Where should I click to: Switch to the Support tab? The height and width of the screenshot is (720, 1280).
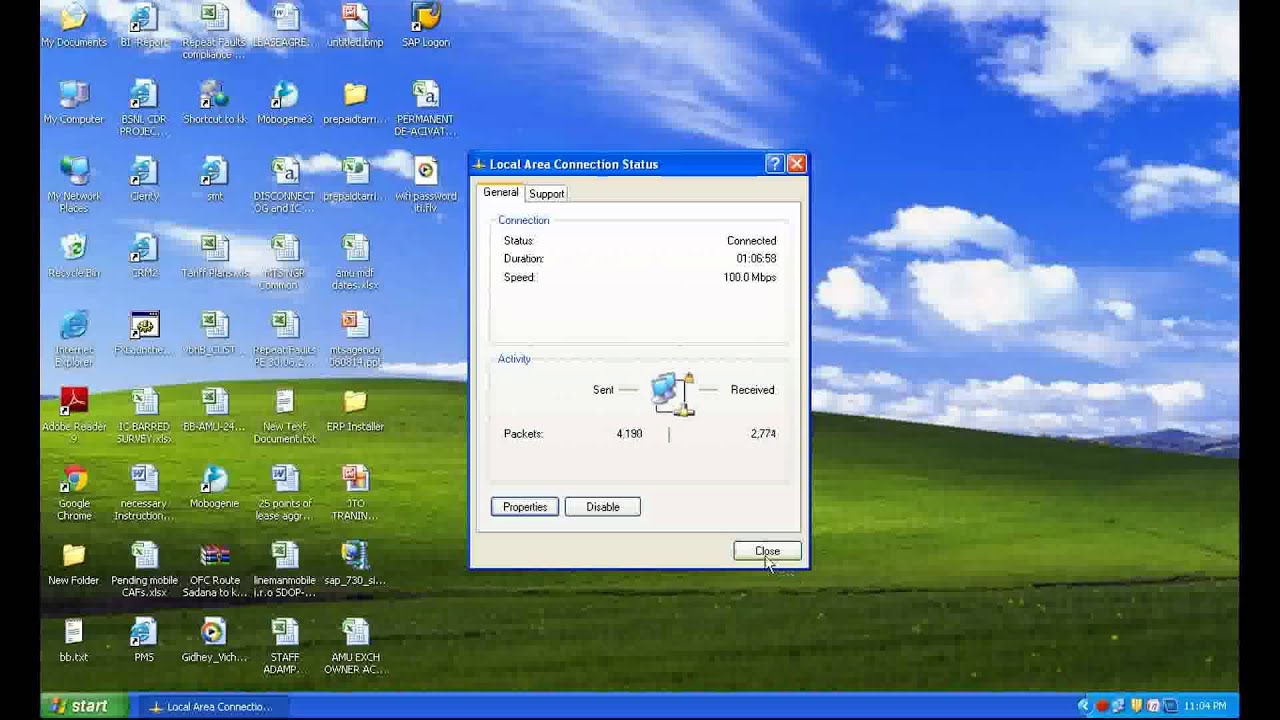tap(546, 193)
